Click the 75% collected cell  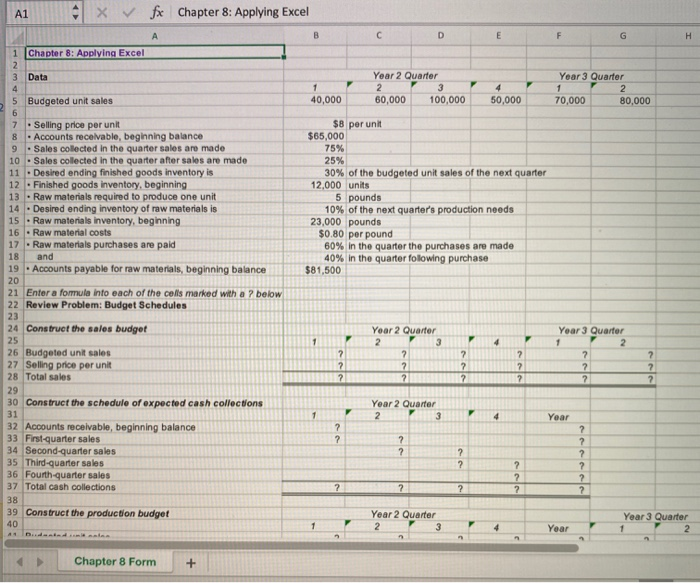[315, 148]
